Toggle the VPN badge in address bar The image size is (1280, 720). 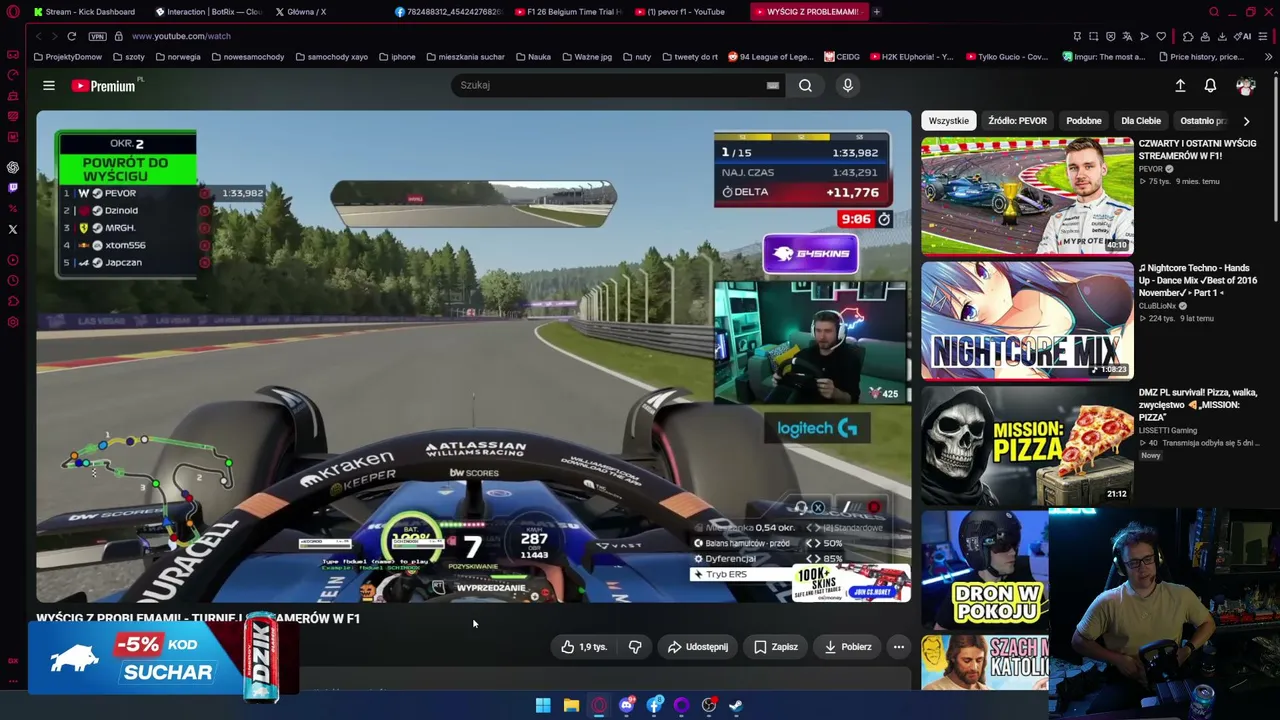coord(97,36)
